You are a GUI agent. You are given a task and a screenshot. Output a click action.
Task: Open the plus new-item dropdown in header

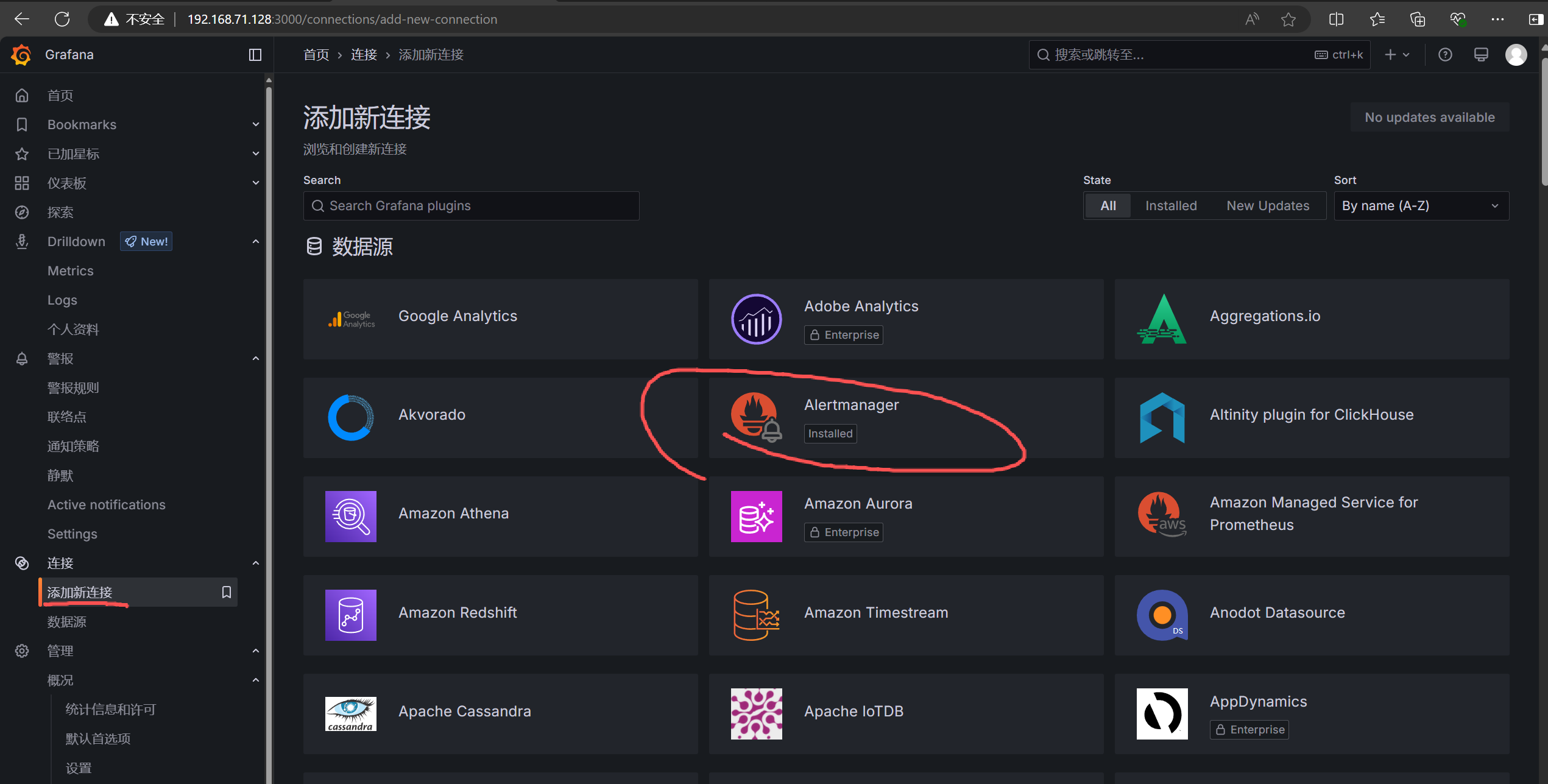[x=1398, y=55]
